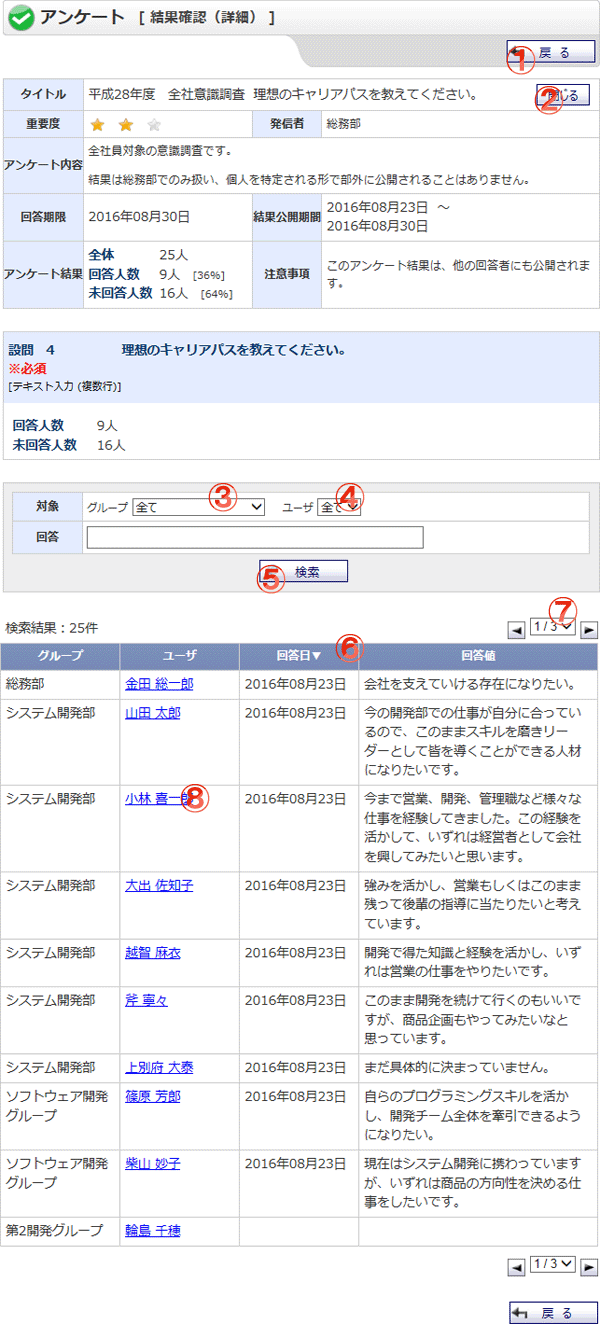Click the 戻る button below the results table
Screen dimensions: 600x1324
click(x=552, y=1312)
